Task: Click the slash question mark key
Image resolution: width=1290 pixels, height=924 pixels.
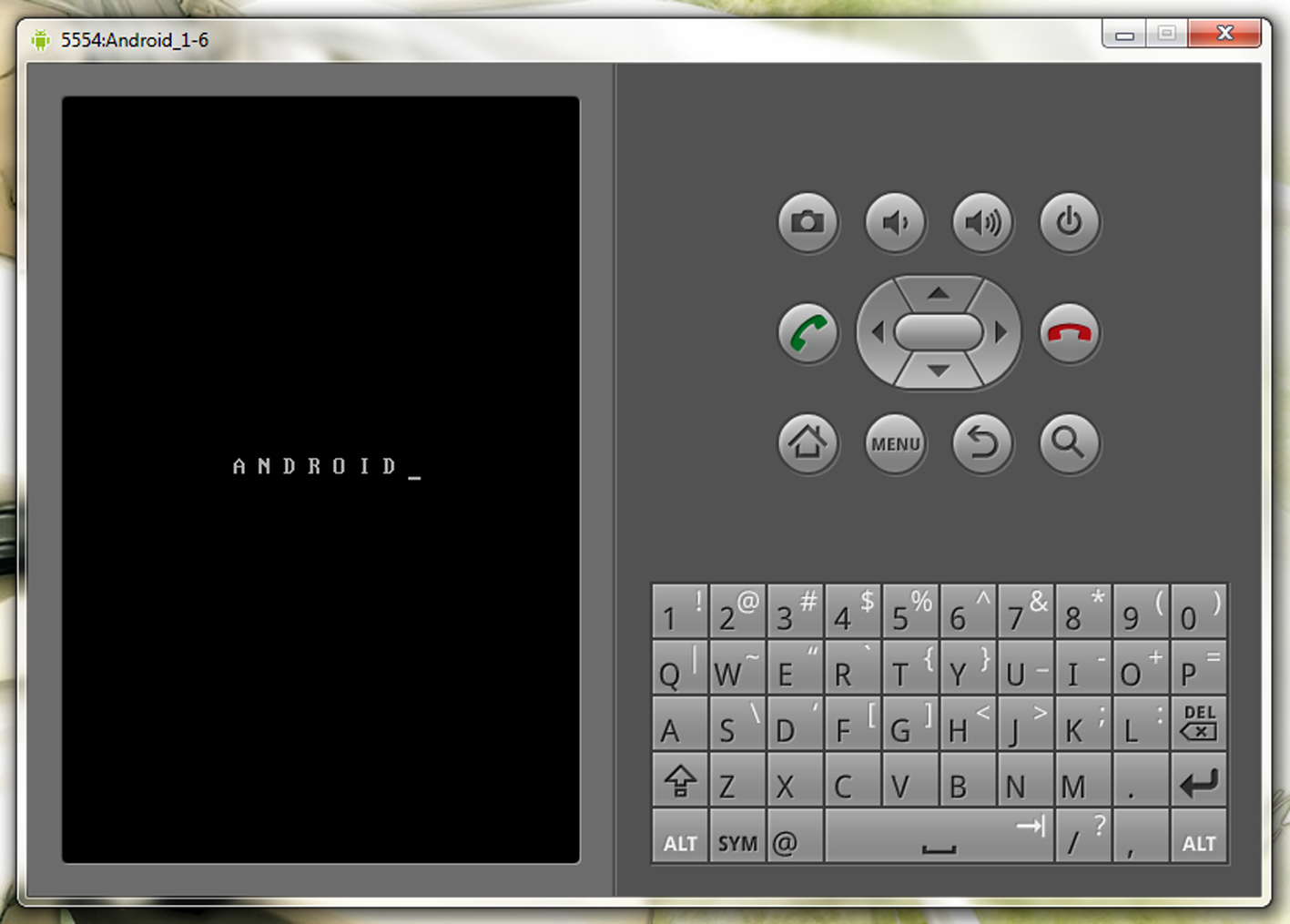Action: point(1083,836)
